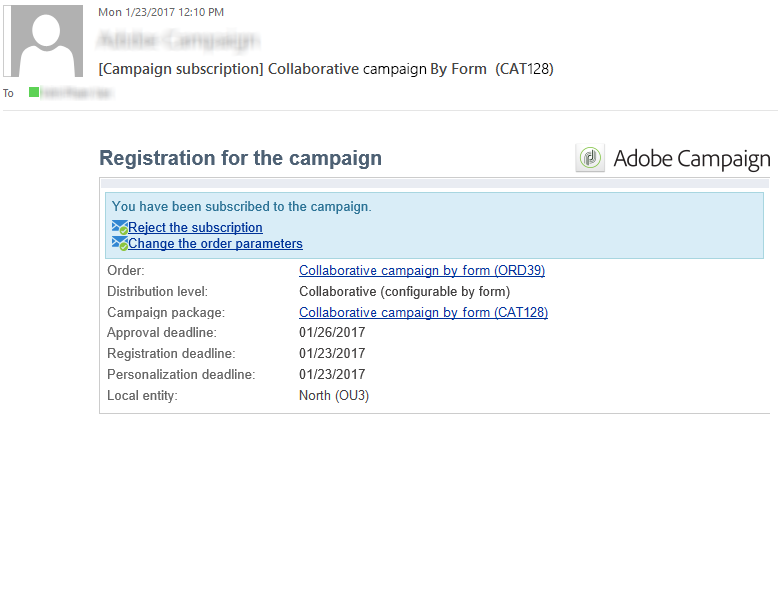Click the You have been subscribed message
The height and width of the screenshot is (611, 778).
[x=241, y=207]
